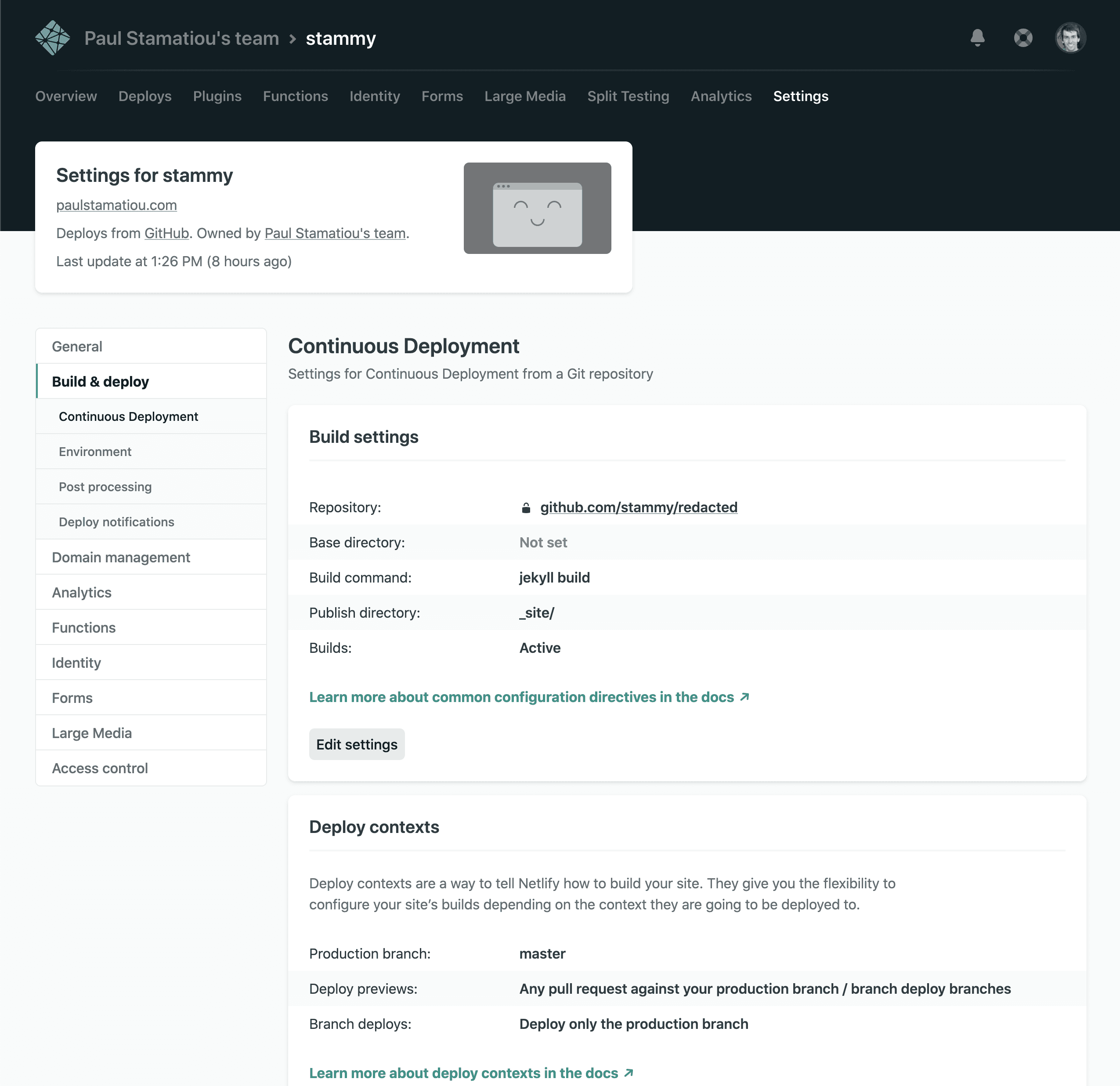Select Analytics in settings sidebar
Image resolution: width=1120 pixels, height=1086 pixels.
click(x=151, y=592)
